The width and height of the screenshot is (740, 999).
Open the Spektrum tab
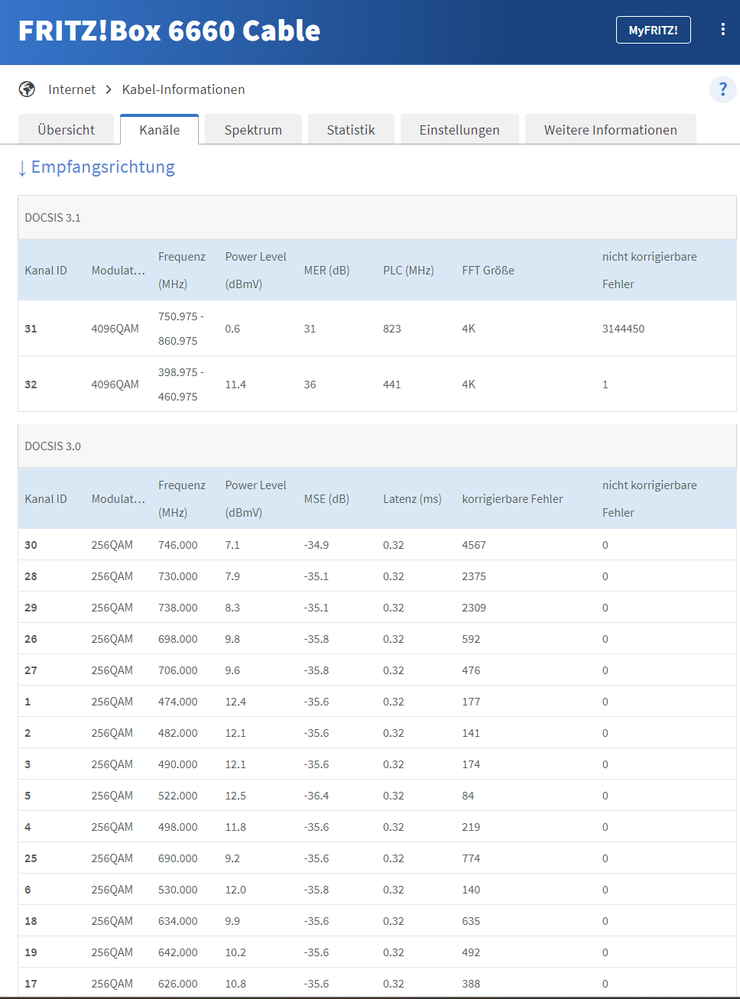point(253,130)
